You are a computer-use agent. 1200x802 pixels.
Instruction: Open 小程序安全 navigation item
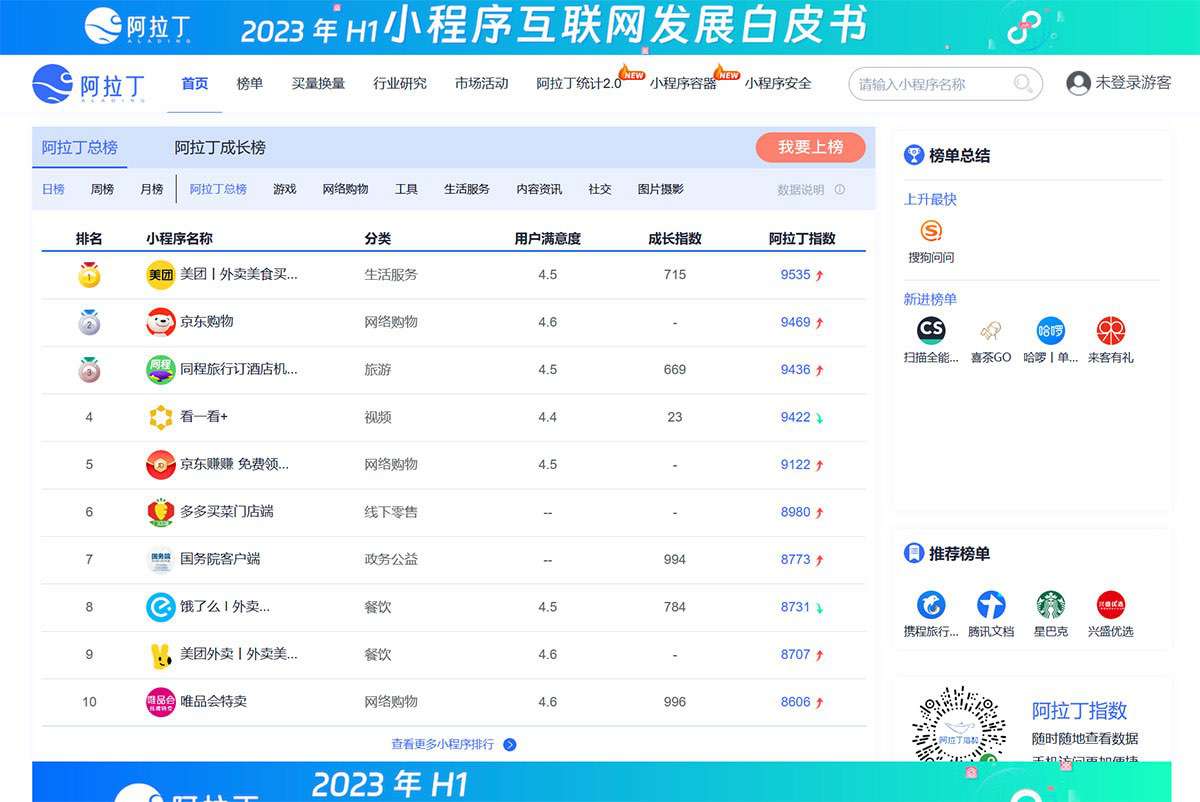778,84
